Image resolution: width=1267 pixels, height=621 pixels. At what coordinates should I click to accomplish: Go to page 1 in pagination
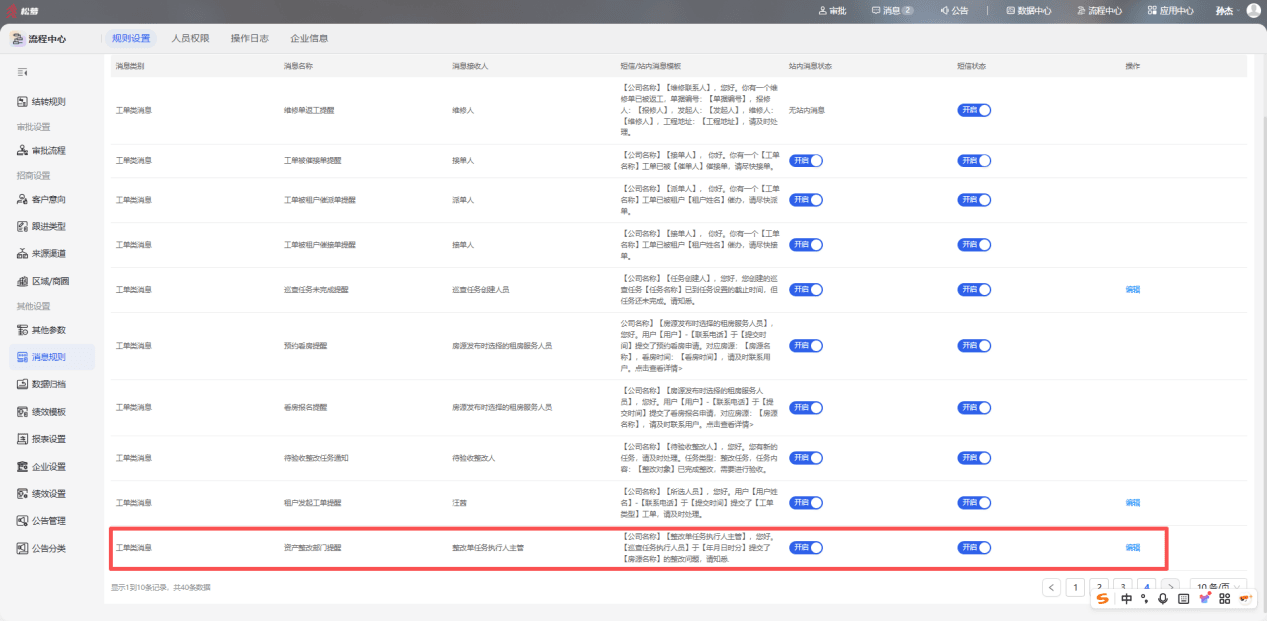[x=1075, y=587]
